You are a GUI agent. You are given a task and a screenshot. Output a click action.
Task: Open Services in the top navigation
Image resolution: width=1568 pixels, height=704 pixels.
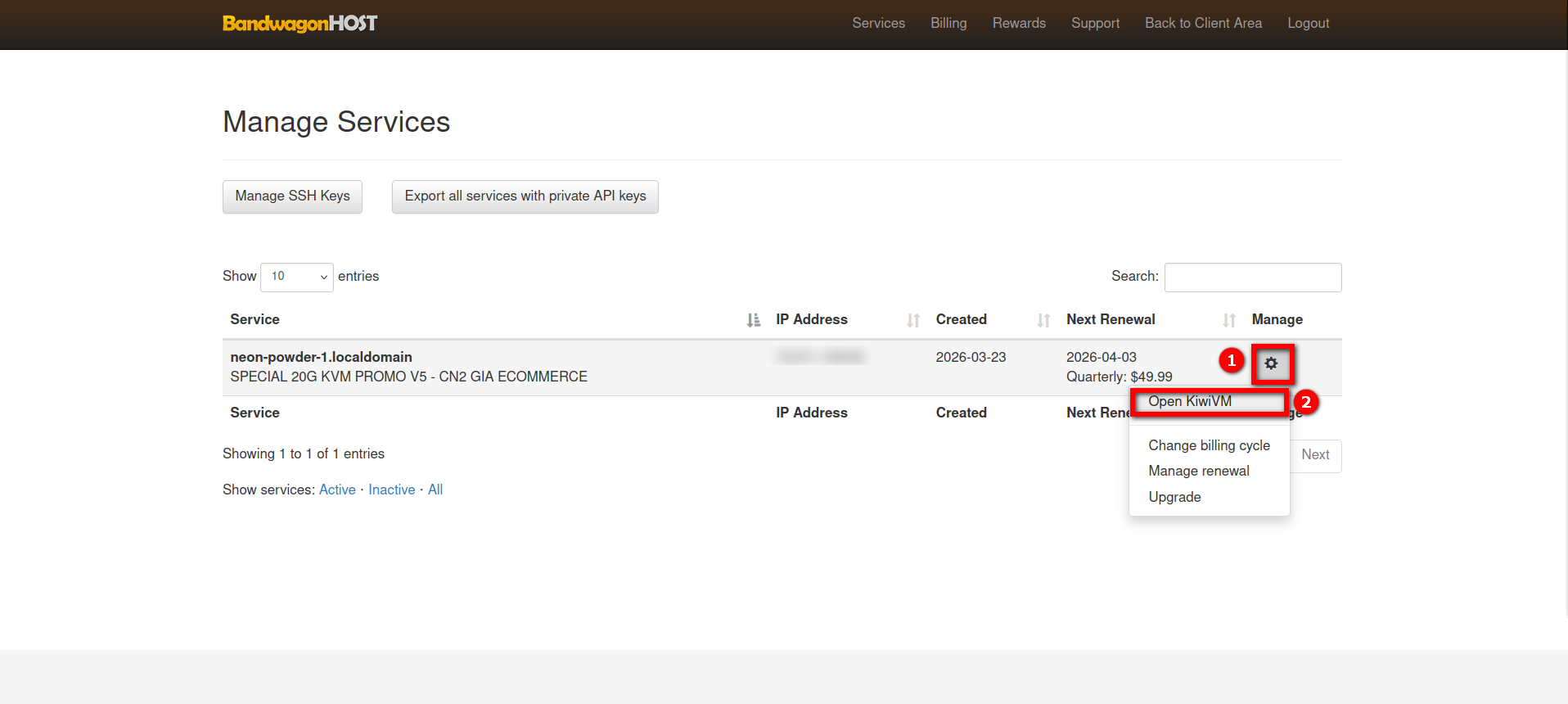[878, 24]
